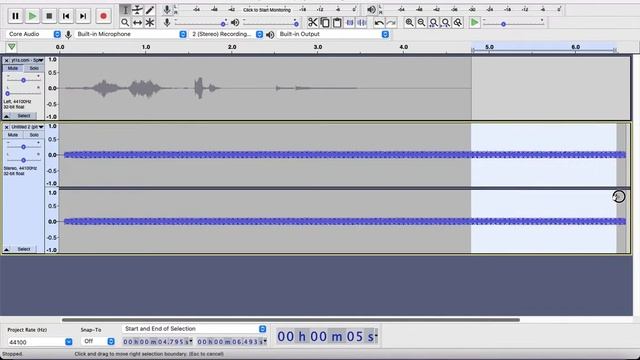This screenshot has width=640, height=360.
Task: Open the record meter microphone menu
Action: 167,10
